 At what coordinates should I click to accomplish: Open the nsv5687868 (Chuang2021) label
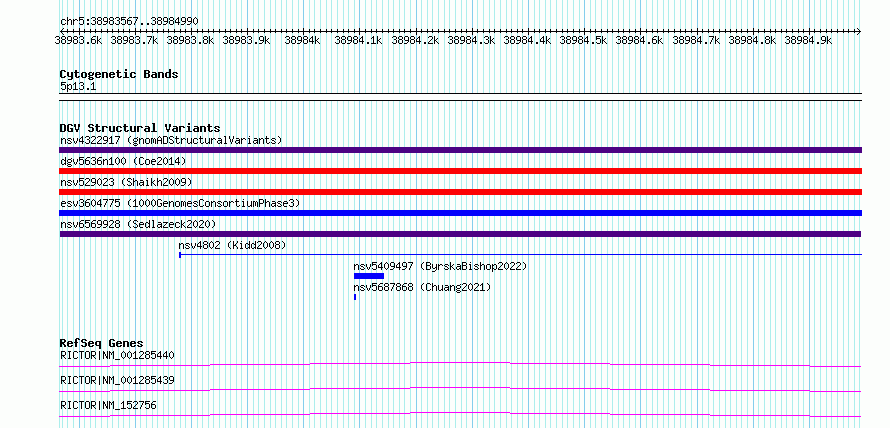pyautogui.click(x=422, y=287)
